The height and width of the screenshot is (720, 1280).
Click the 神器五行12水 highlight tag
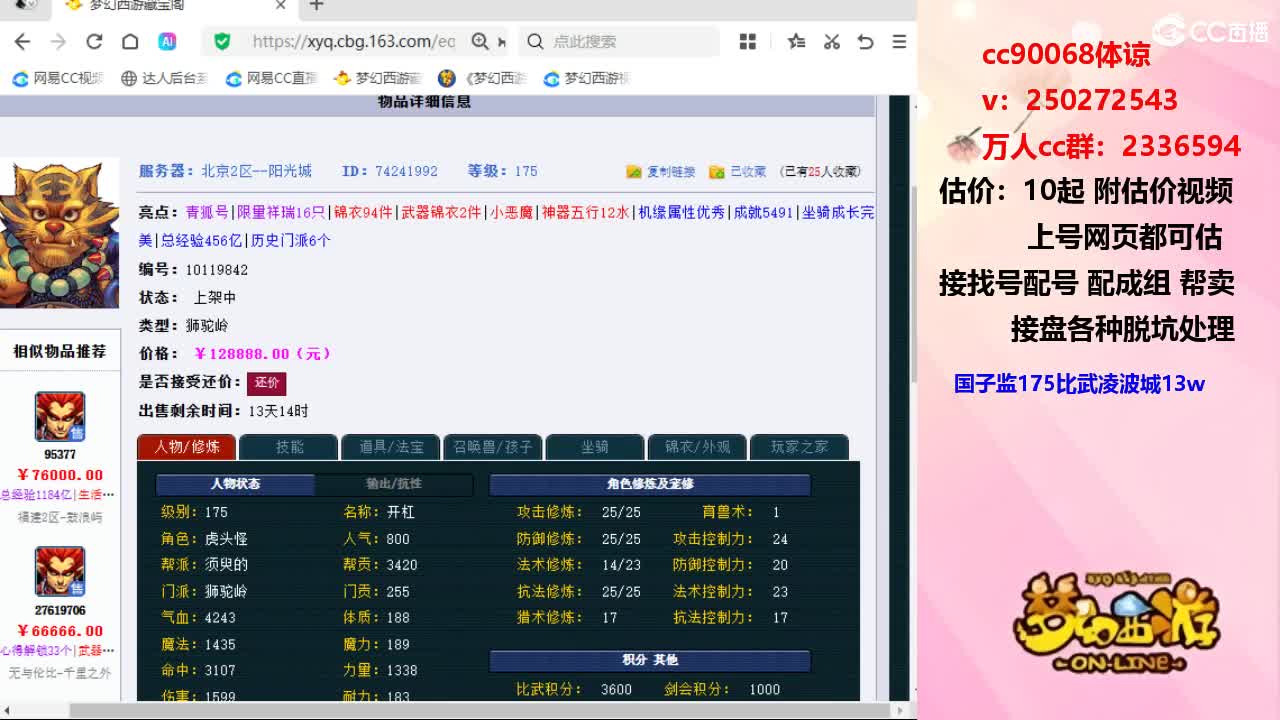pyautogui.click(x=586, y=213)
